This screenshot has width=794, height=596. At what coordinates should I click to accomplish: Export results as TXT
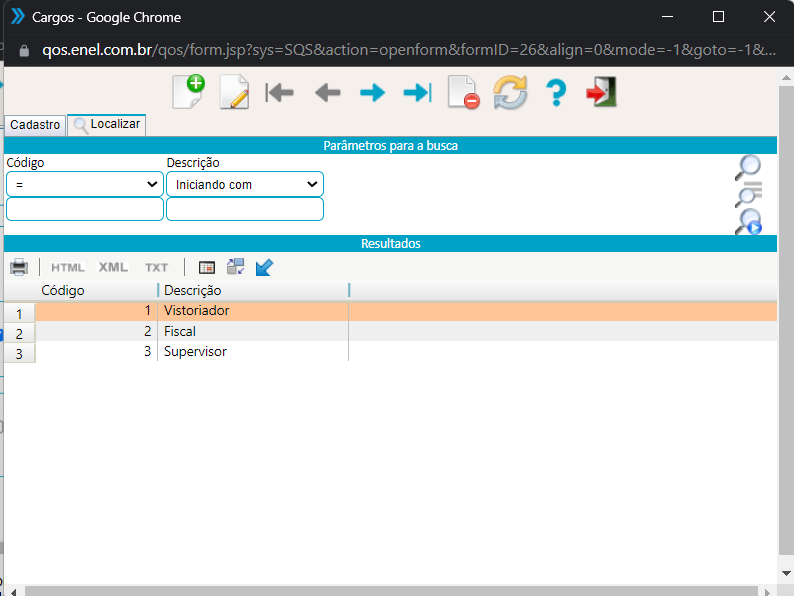pos(156,267)
